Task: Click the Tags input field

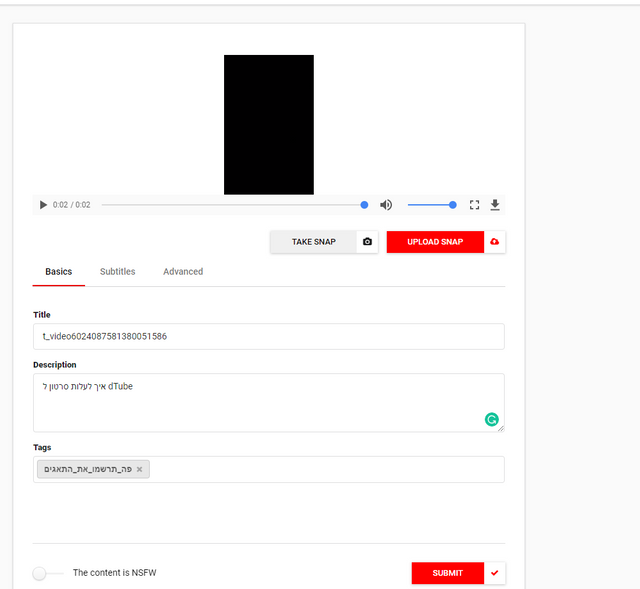Action: tap(269, 469)
